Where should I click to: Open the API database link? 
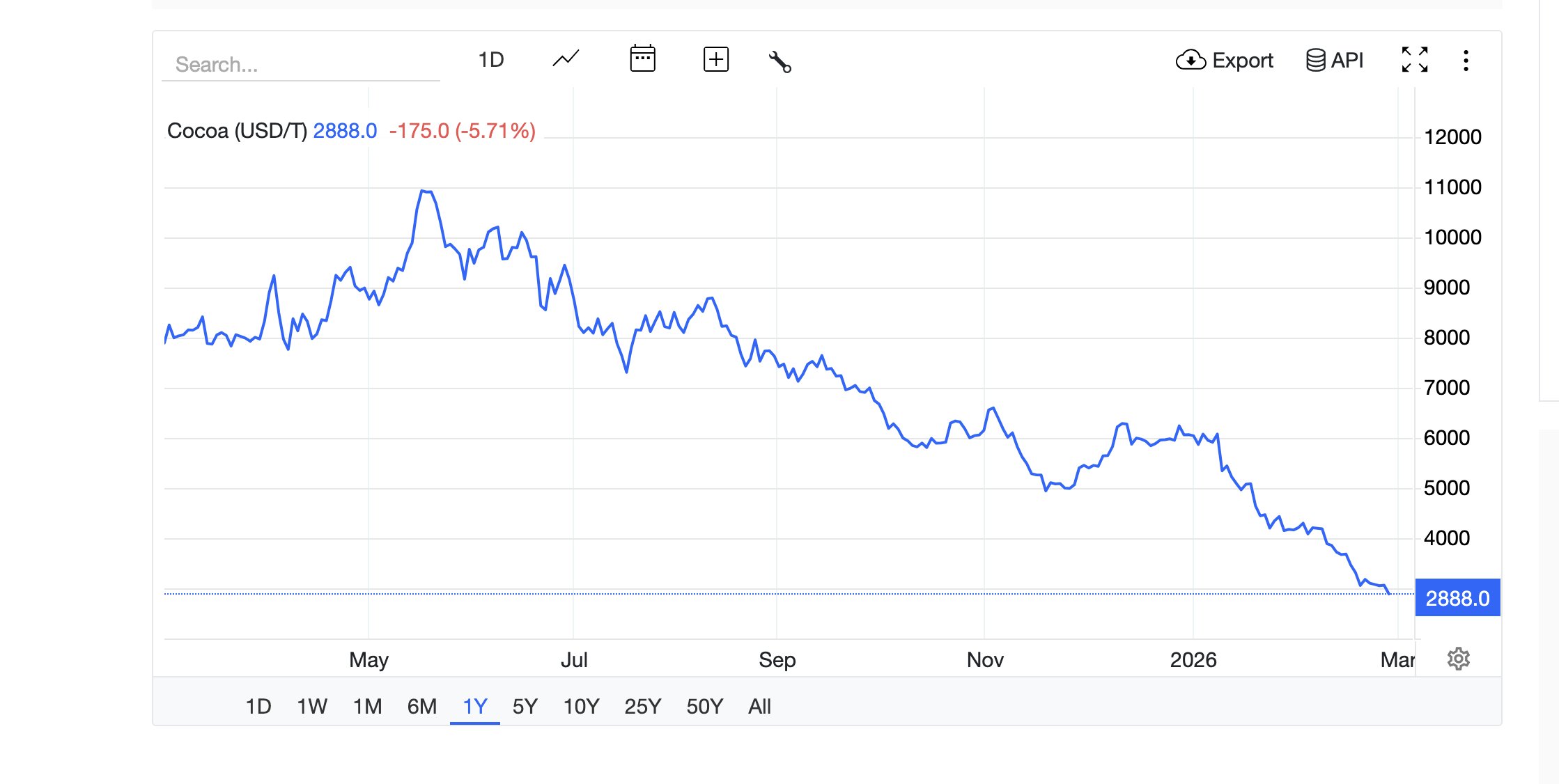(1335, 61)
